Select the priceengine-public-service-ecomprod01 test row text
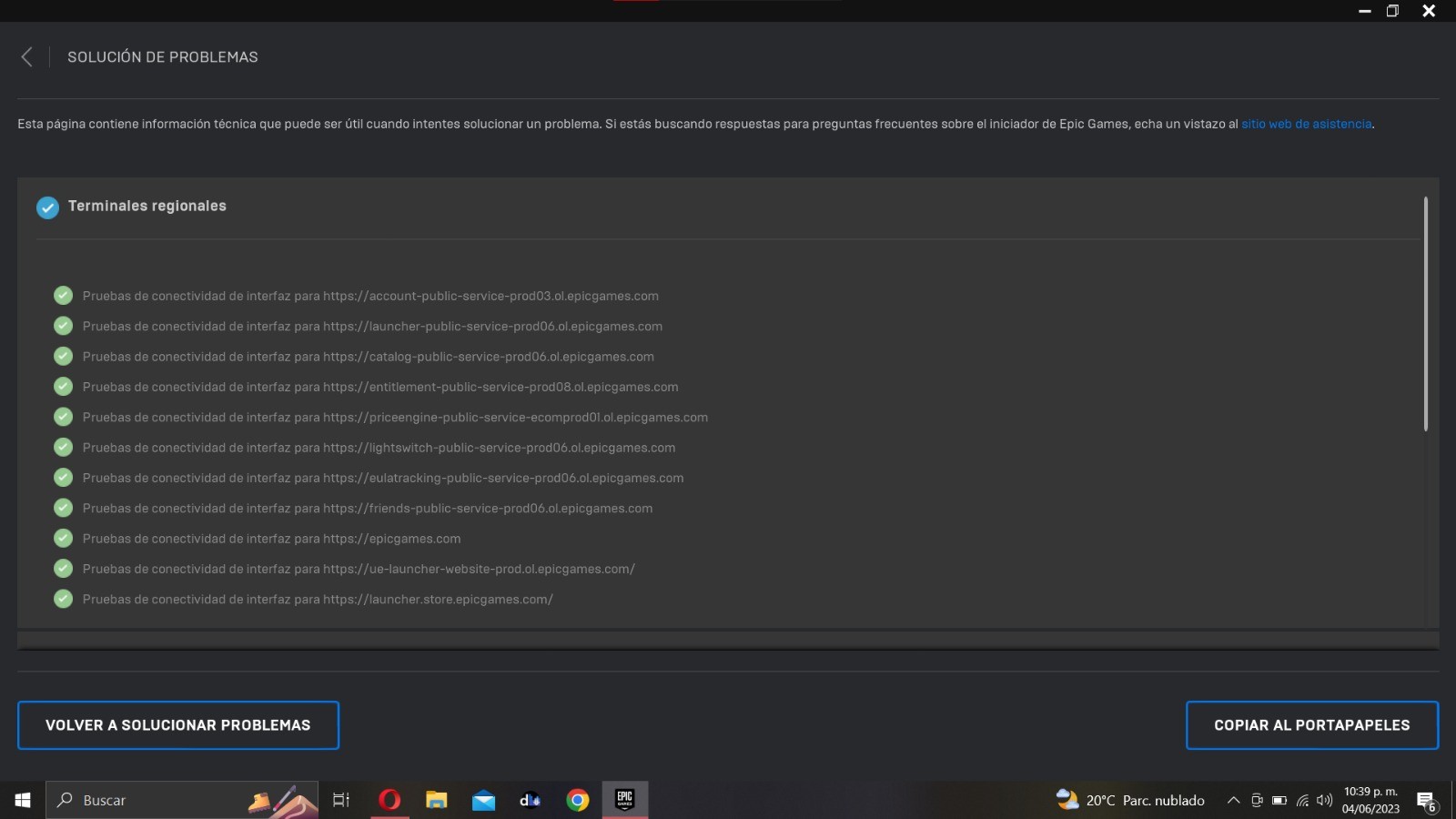 pyautogui.click(x=395, y=417)
